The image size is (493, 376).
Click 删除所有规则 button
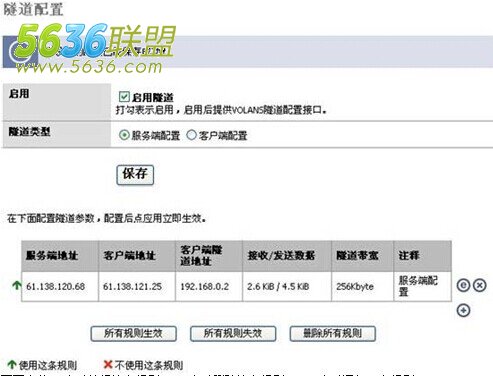coord(333,333)
